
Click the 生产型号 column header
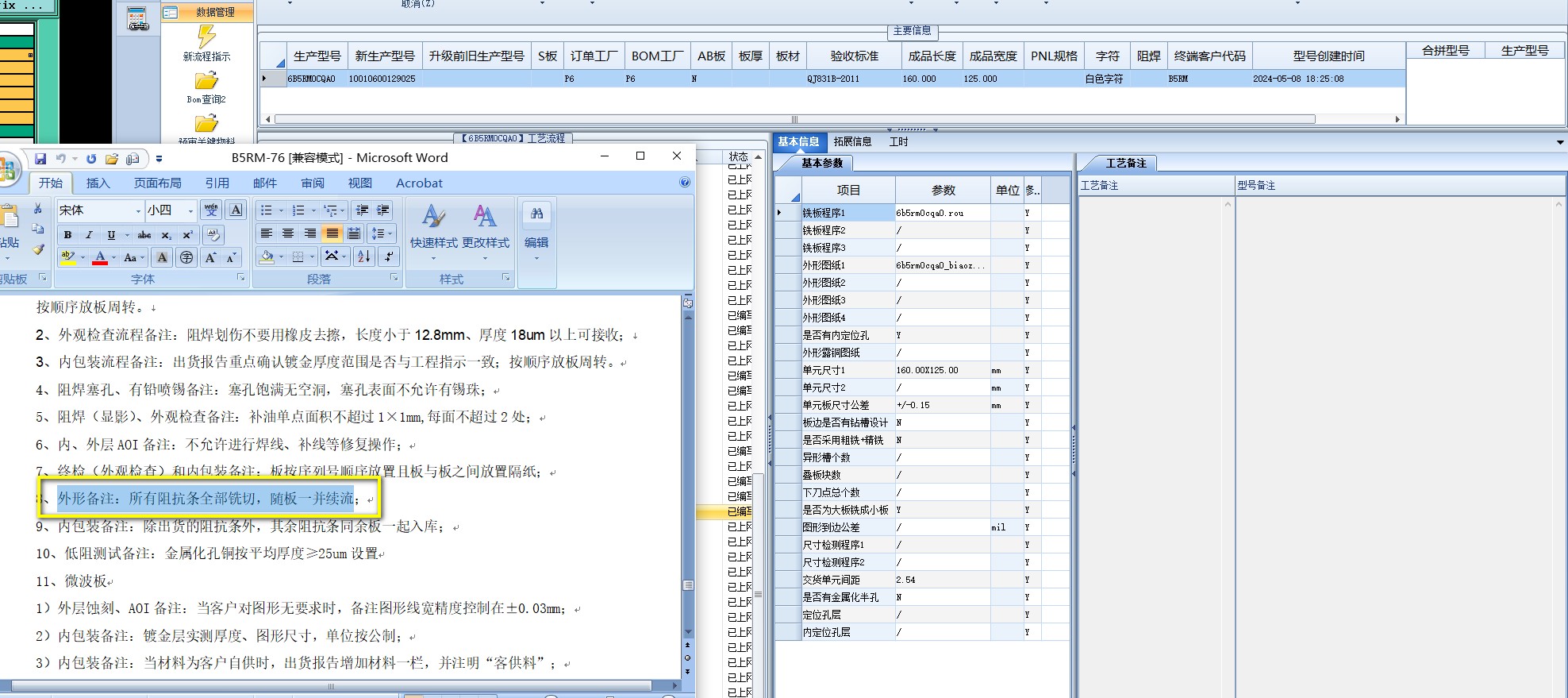(x=317, y=56)
